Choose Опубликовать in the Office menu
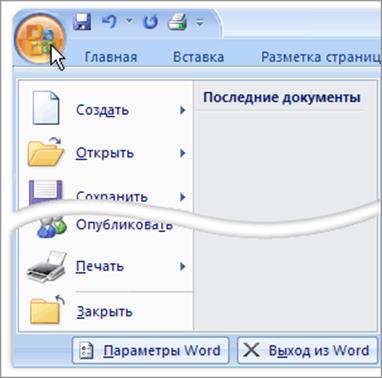The height and width of the screenshot is (378, 382). [x=124, y=225]
